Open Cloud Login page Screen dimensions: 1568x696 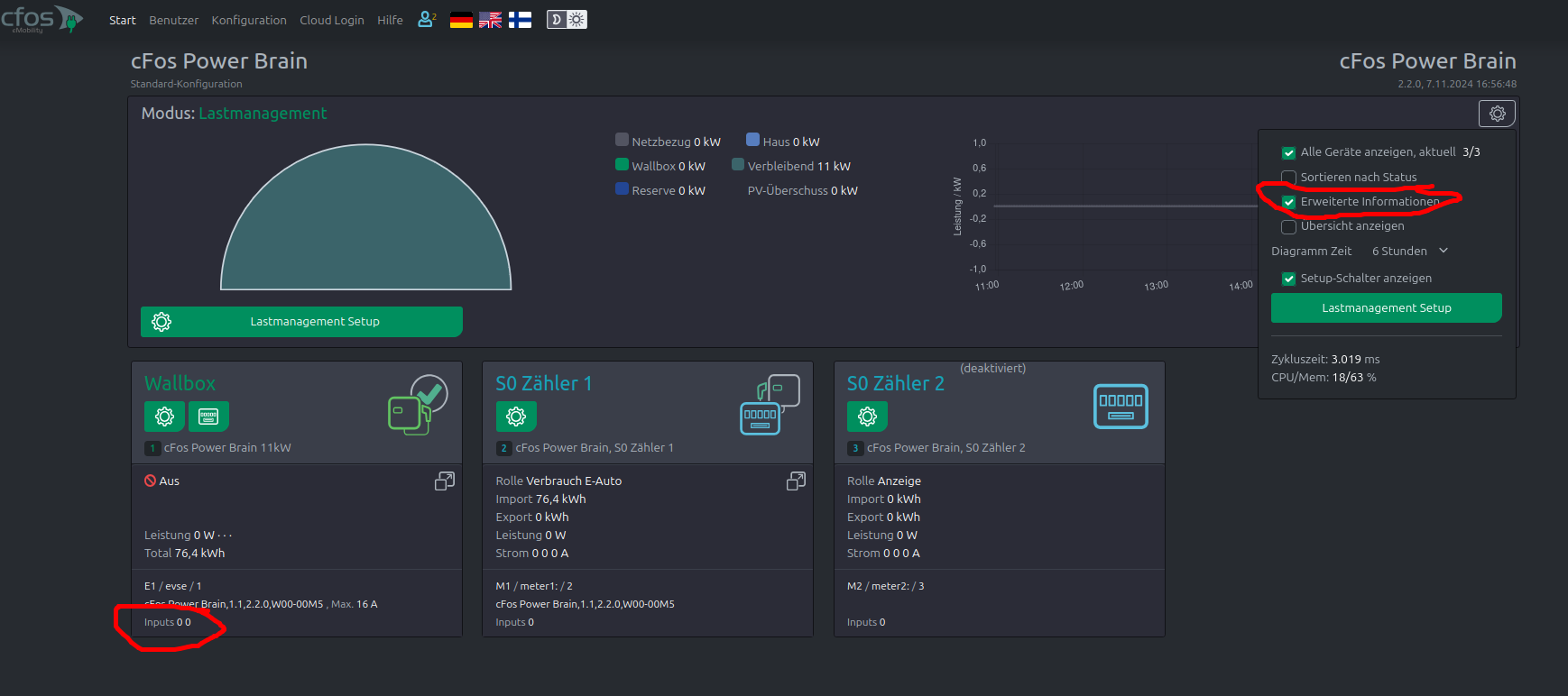tap(332, 20)
